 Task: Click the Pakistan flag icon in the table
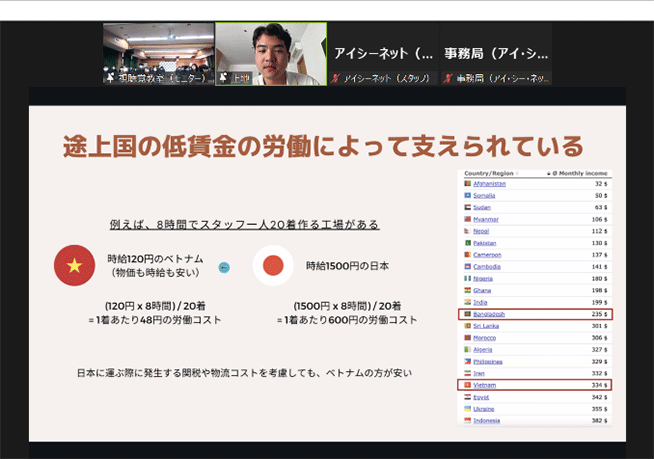tap(468, 243)
